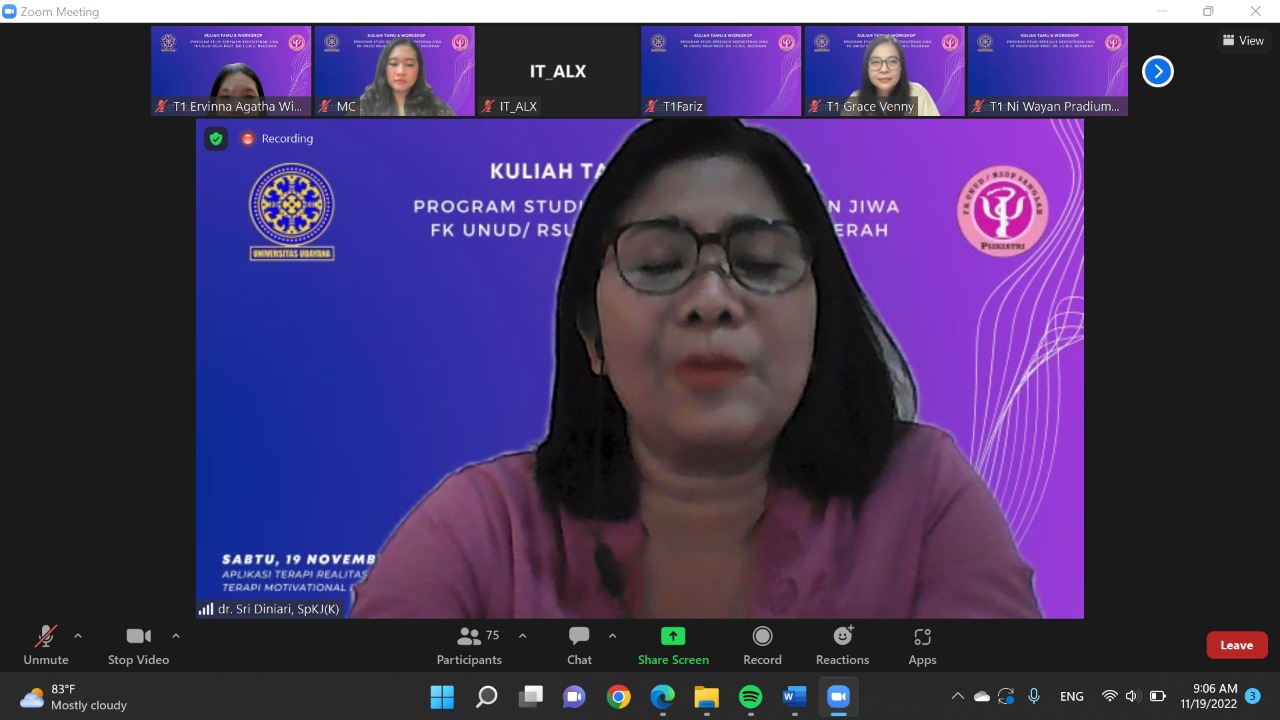Click microphone in-use tray icon
Viewport: 1280px width, 720px height.
(x=1034, y=697)
